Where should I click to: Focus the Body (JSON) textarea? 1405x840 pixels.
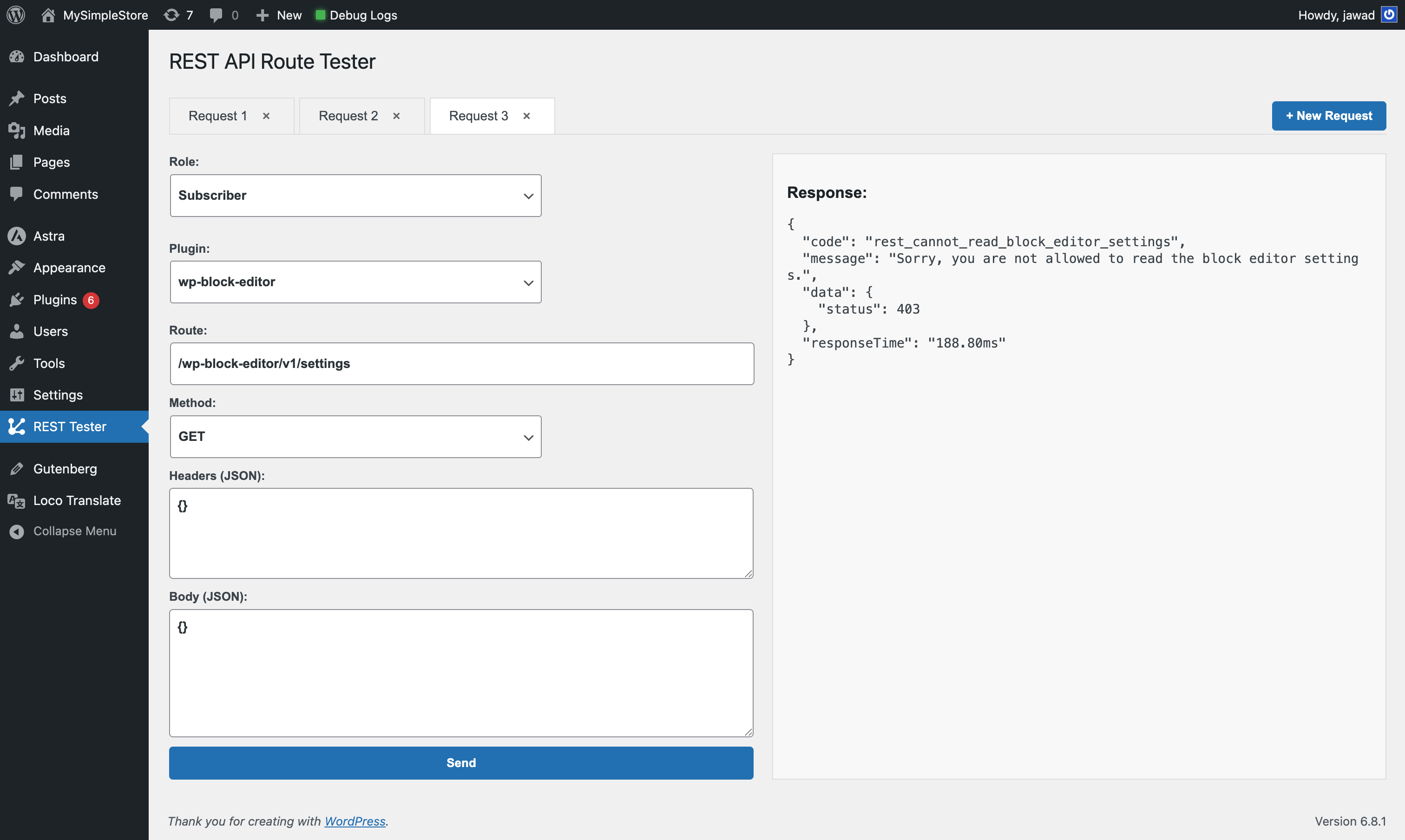(461, 673)
